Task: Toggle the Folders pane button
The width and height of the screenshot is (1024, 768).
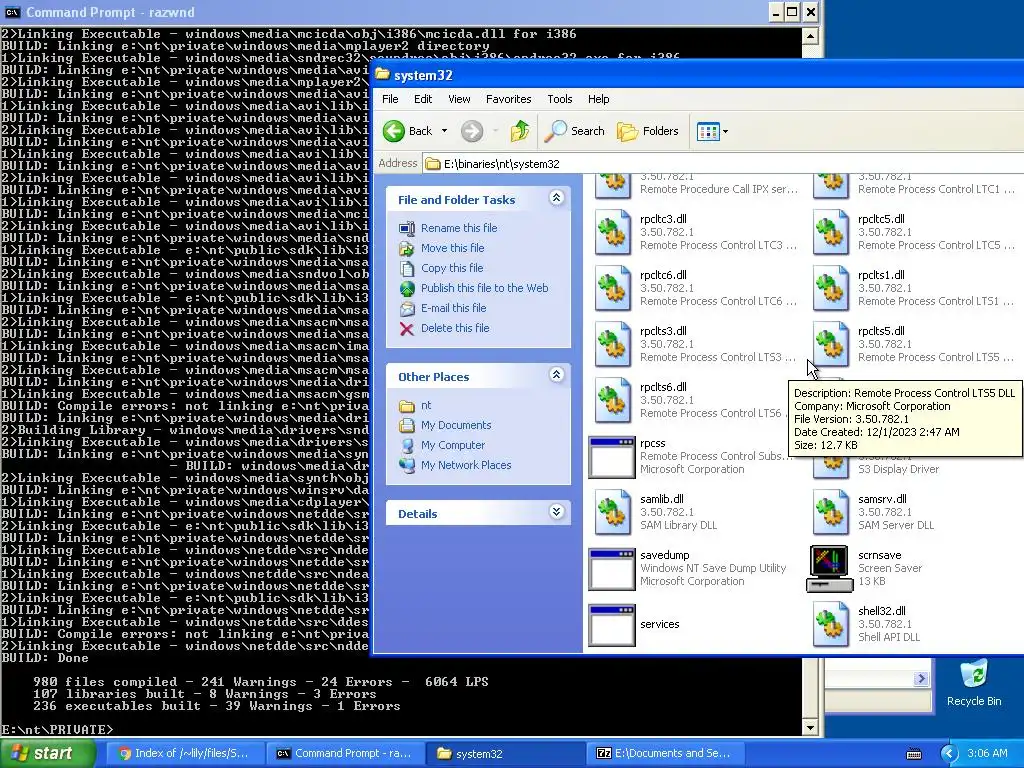Action: 648,131
